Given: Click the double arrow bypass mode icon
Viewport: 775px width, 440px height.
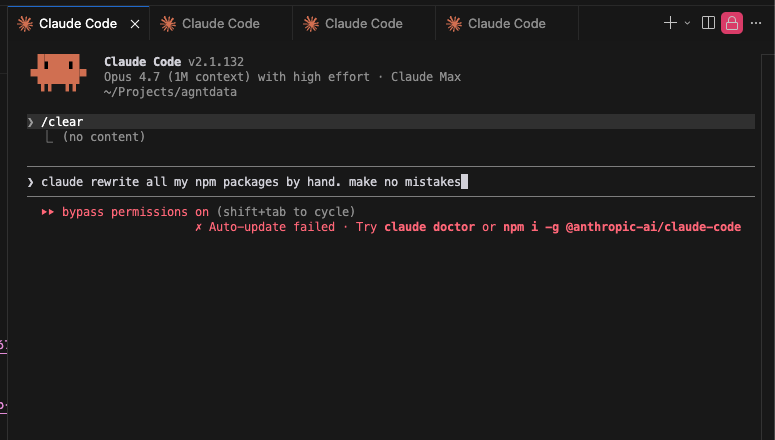Looking at the screenshot, I should pos(47,212).
